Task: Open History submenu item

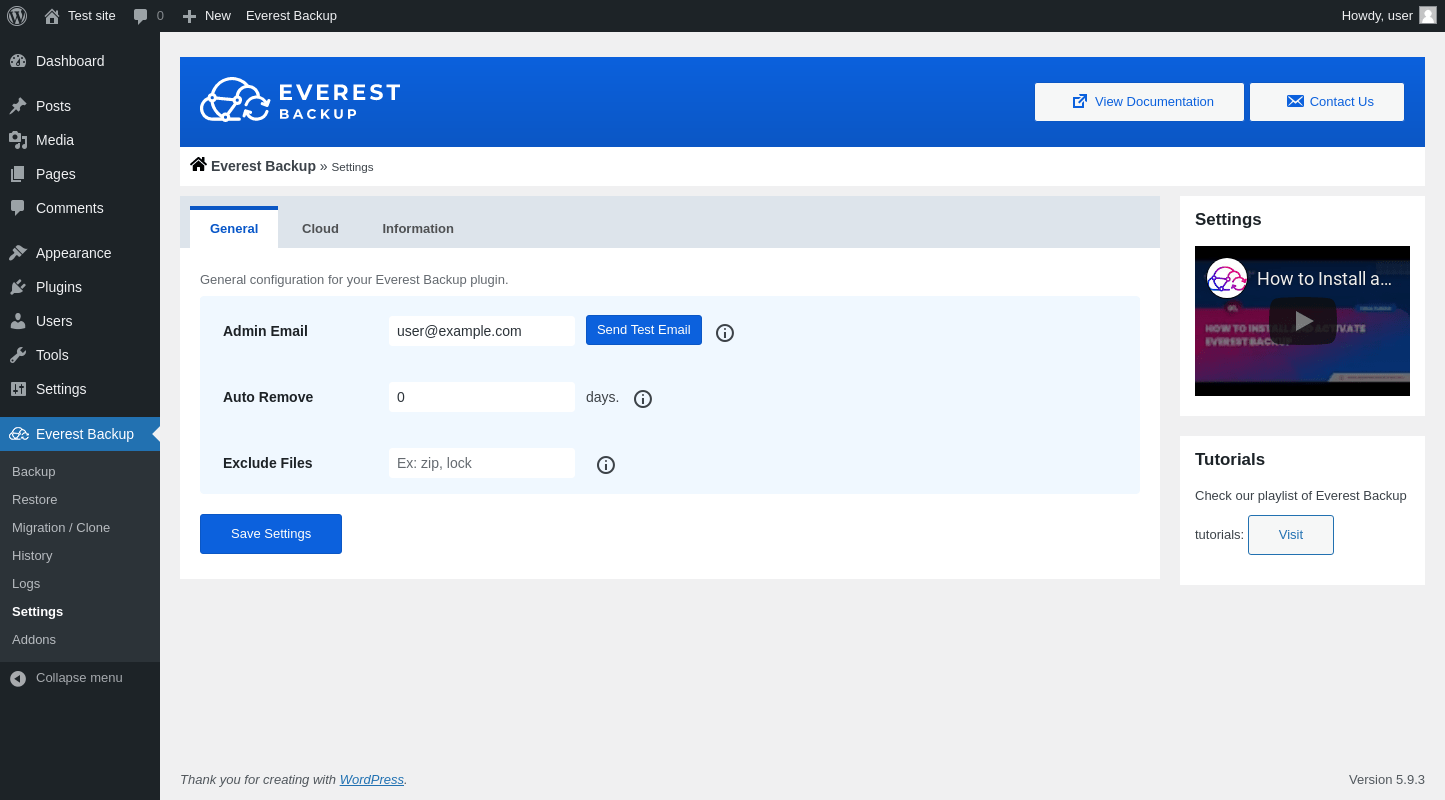Action: coord(32,555)
